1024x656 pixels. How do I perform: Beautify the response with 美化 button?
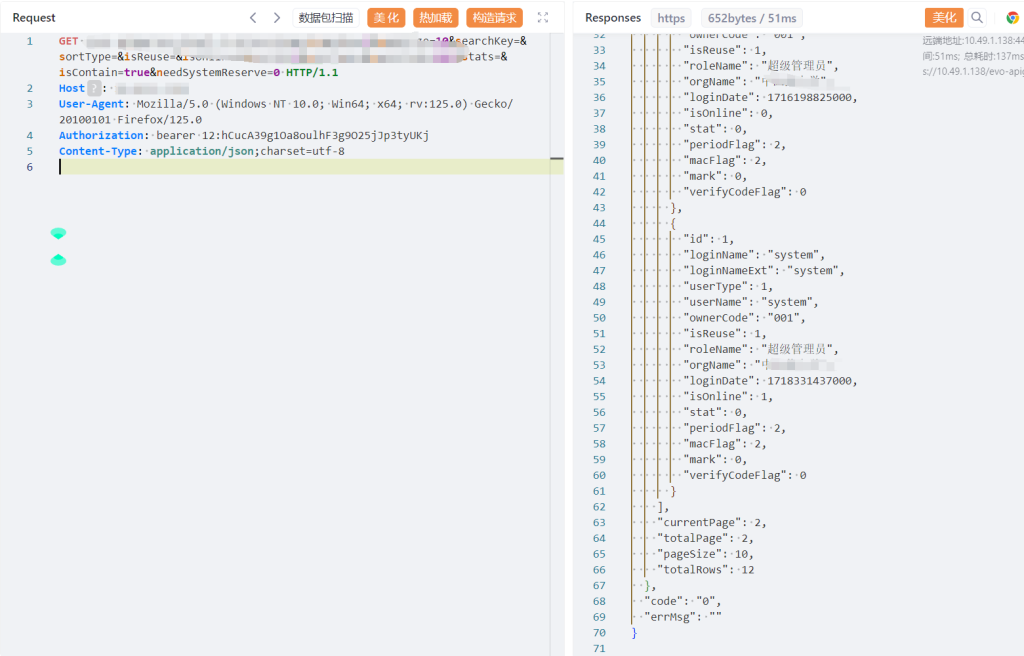(943, 18)
